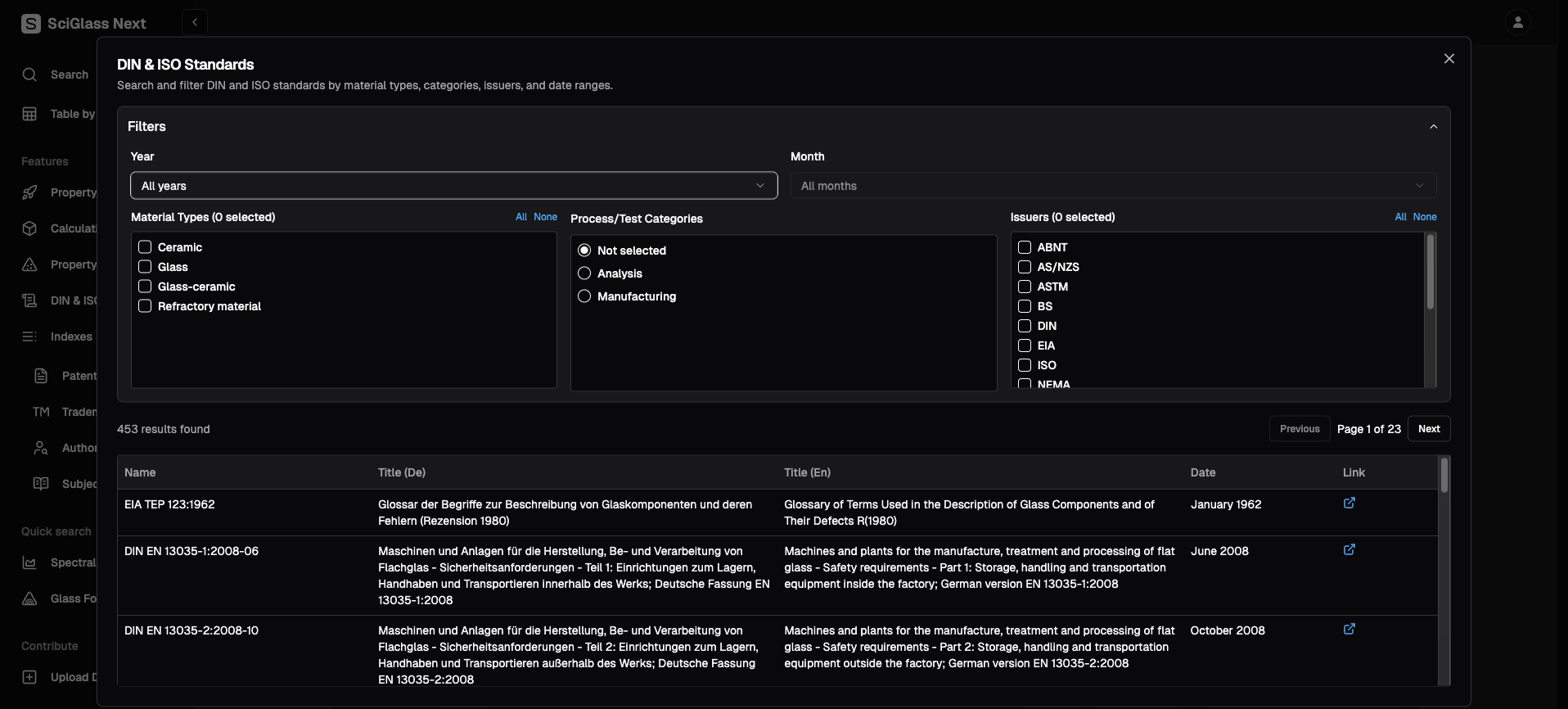
Task: Open the All months dropdown
Action: coord(1113,186)
